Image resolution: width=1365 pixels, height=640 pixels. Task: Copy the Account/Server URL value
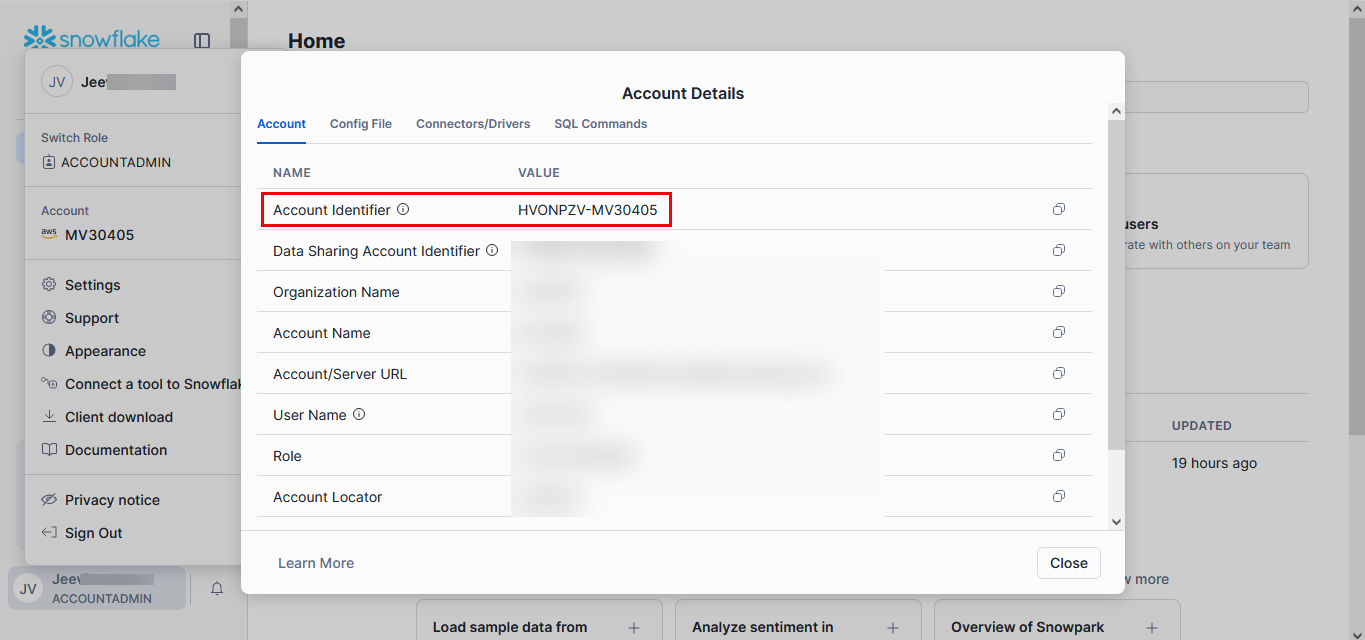tap(1058, 374)
